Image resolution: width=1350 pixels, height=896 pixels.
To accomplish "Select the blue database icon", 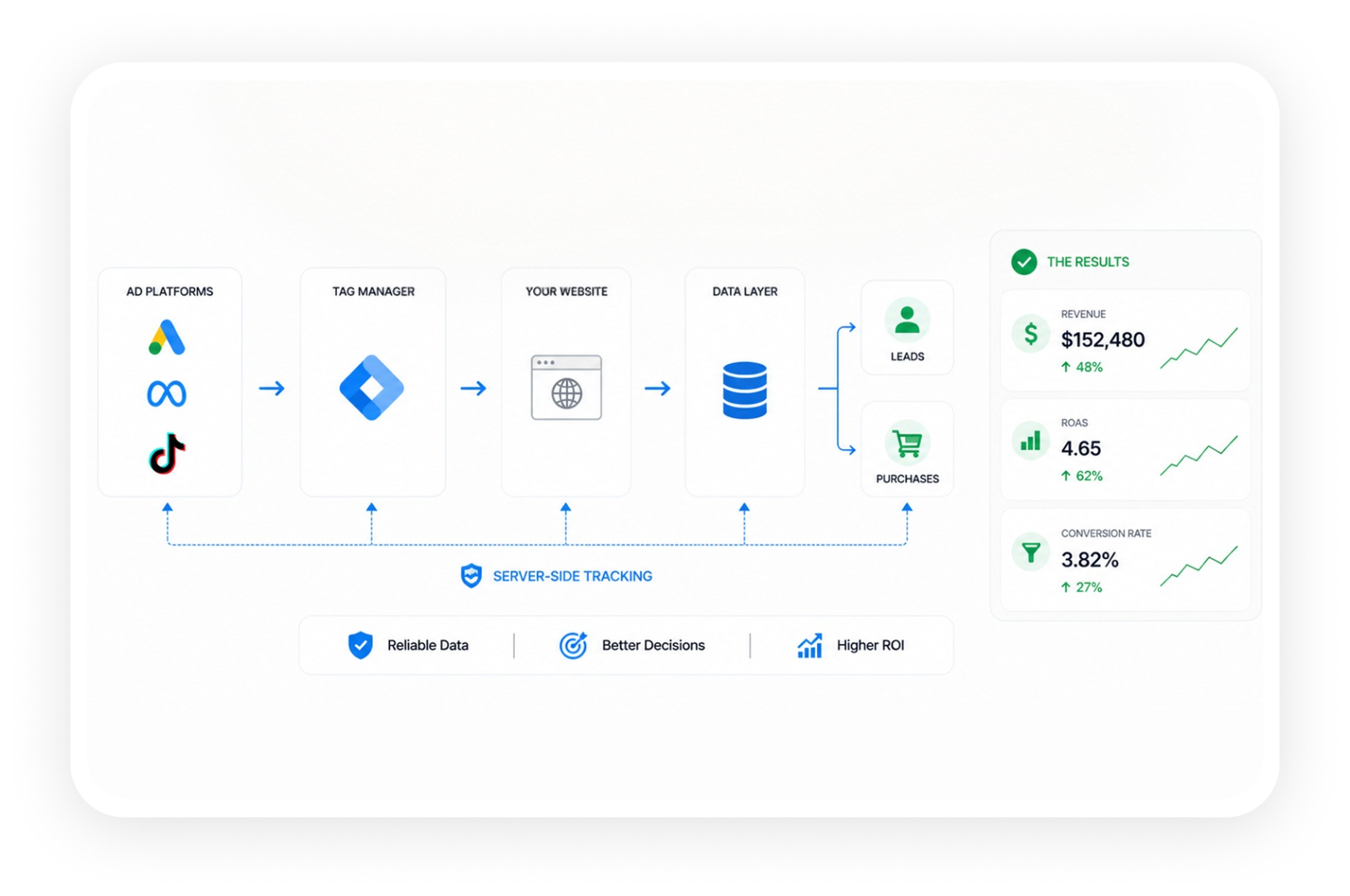I will click(x=745, y=389).
